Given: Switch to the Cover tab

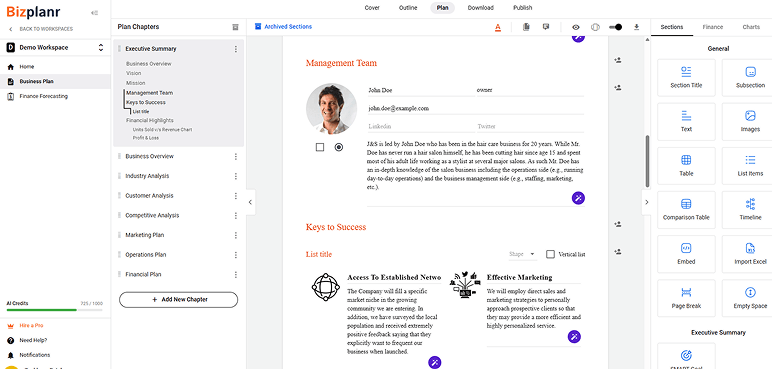Looking at the screenshot, I should [x=372, y=8].
